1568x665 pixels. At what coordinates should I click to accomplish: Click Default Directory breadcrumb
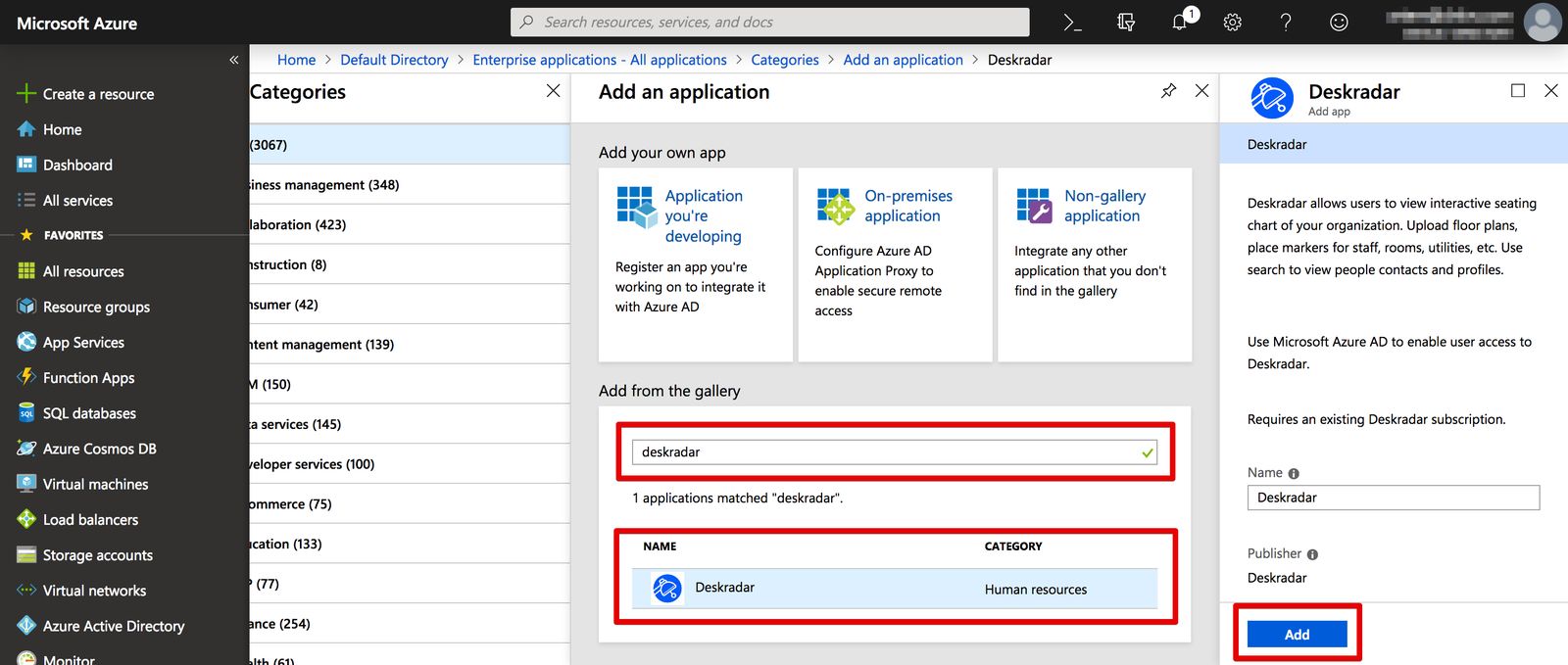[394, 60]
